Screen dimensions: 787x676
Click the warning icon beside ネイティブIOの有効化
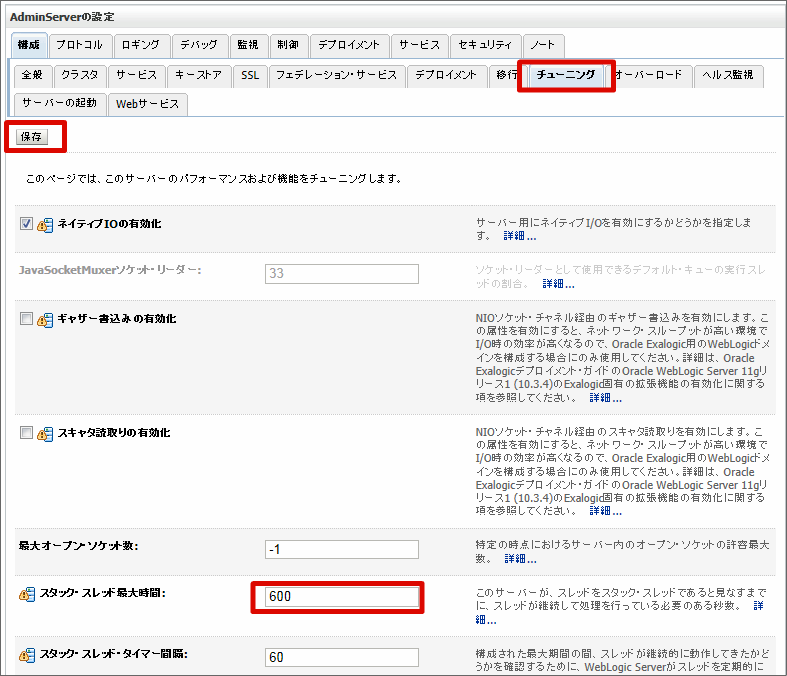point(45,225)
